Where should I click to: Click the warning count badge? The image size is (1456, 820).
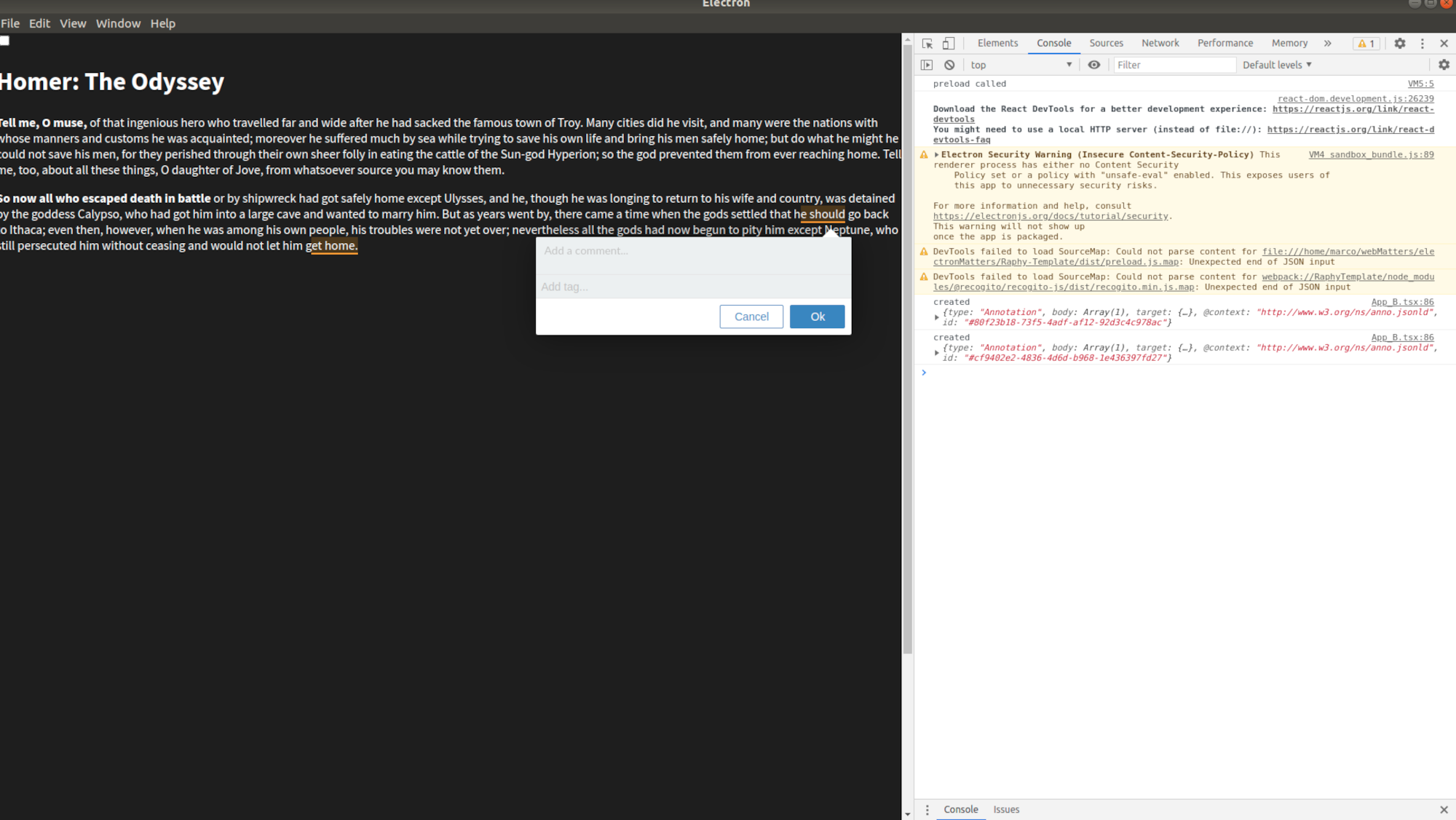pos(1366,43)
